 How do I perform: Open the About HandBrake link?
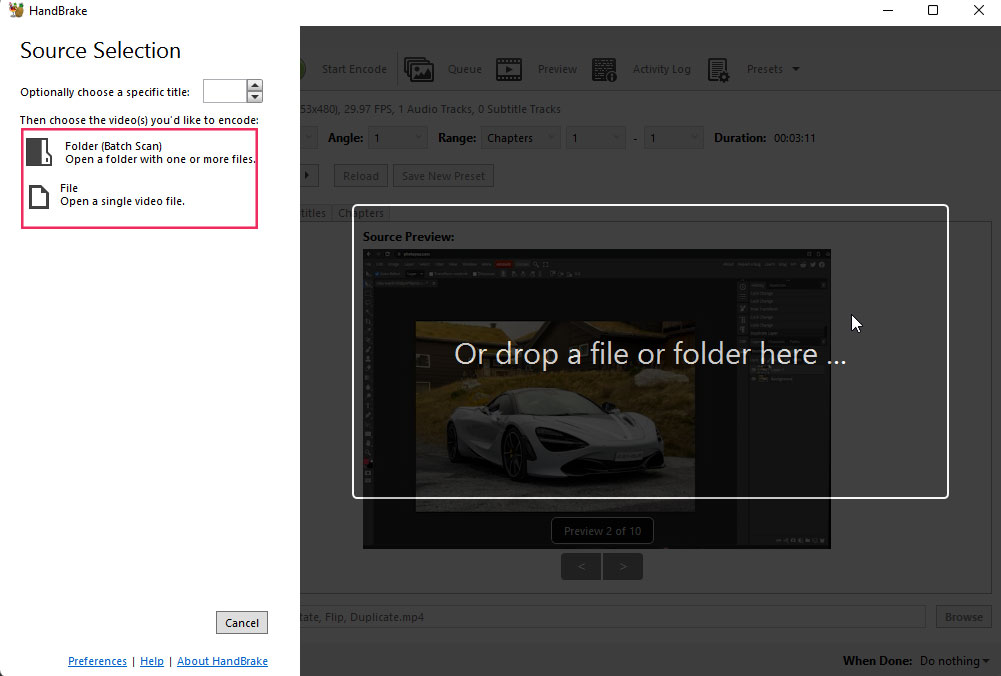(222, 661)
